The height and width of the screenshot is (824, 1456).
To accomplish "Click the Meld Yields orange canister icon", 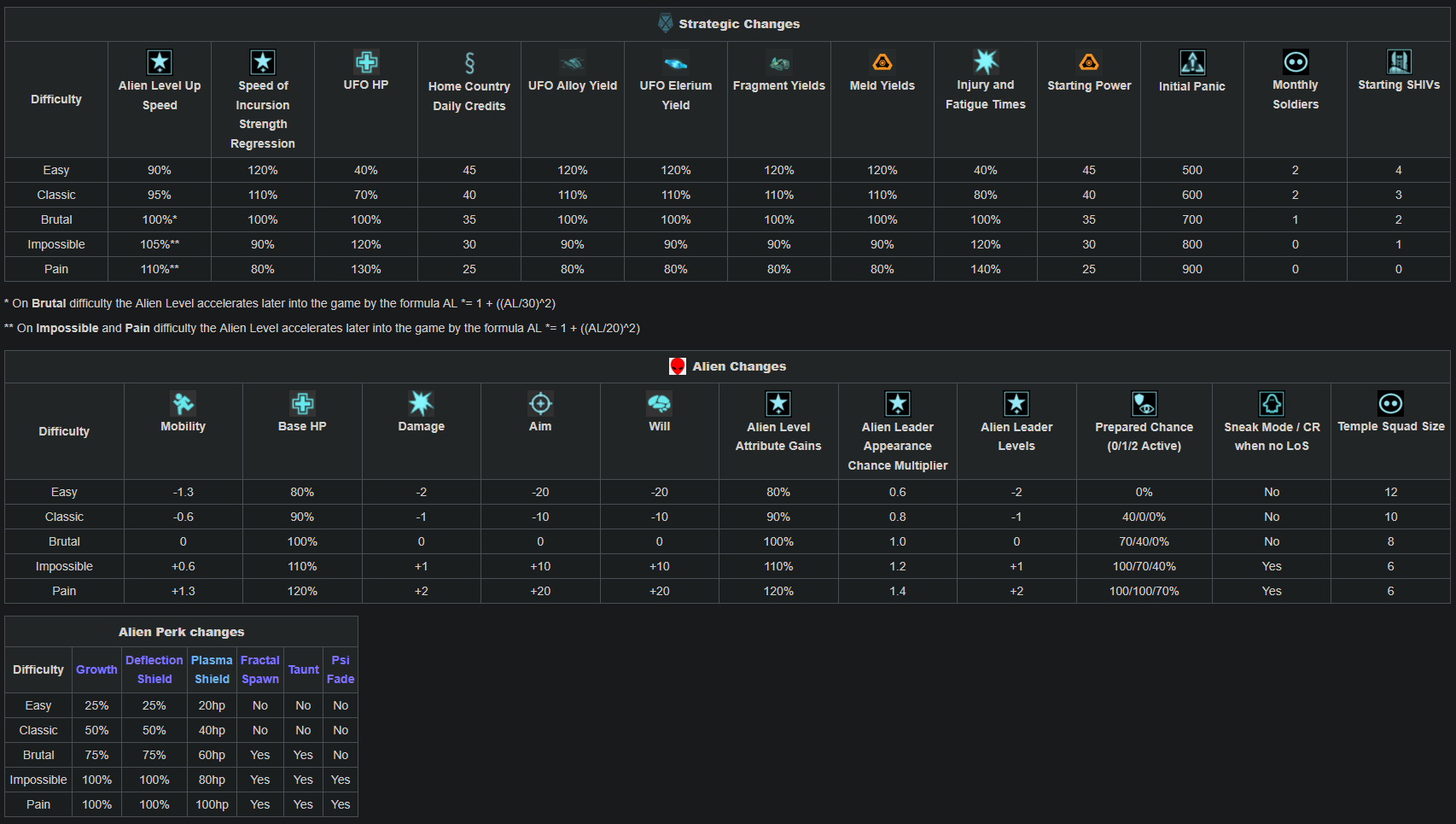I will (x=882, y=62).
